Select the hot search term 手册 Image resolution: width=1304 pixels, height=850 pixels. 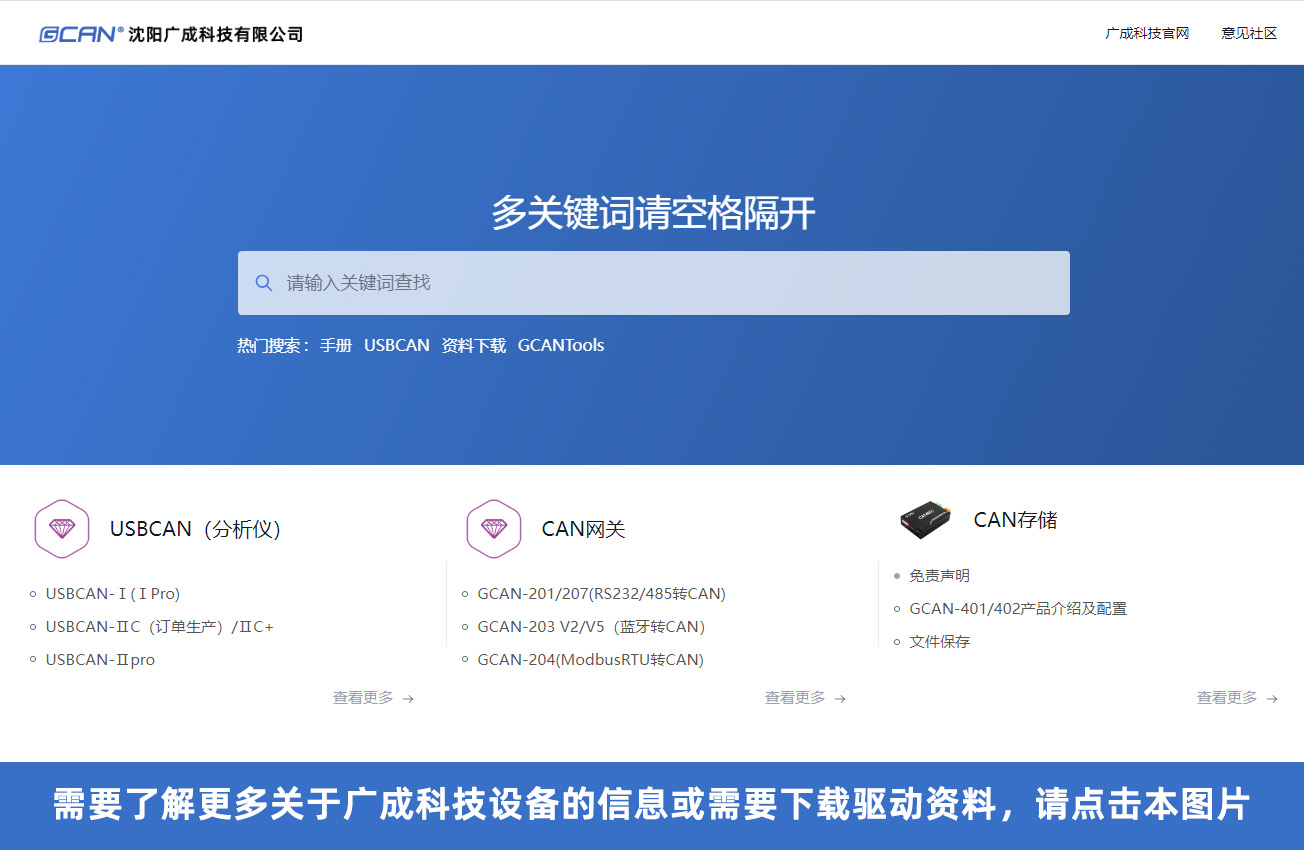coord(336,346)
